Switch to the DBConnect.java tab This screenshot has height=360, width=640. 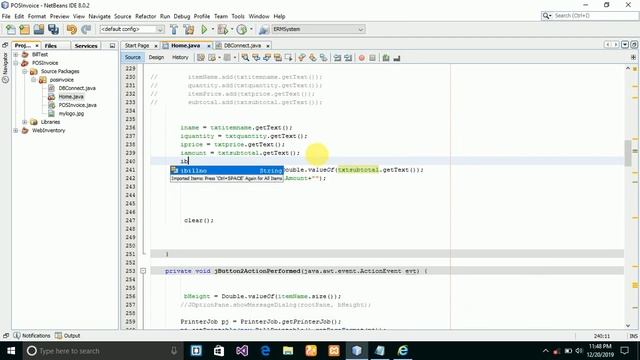[242, 46]
